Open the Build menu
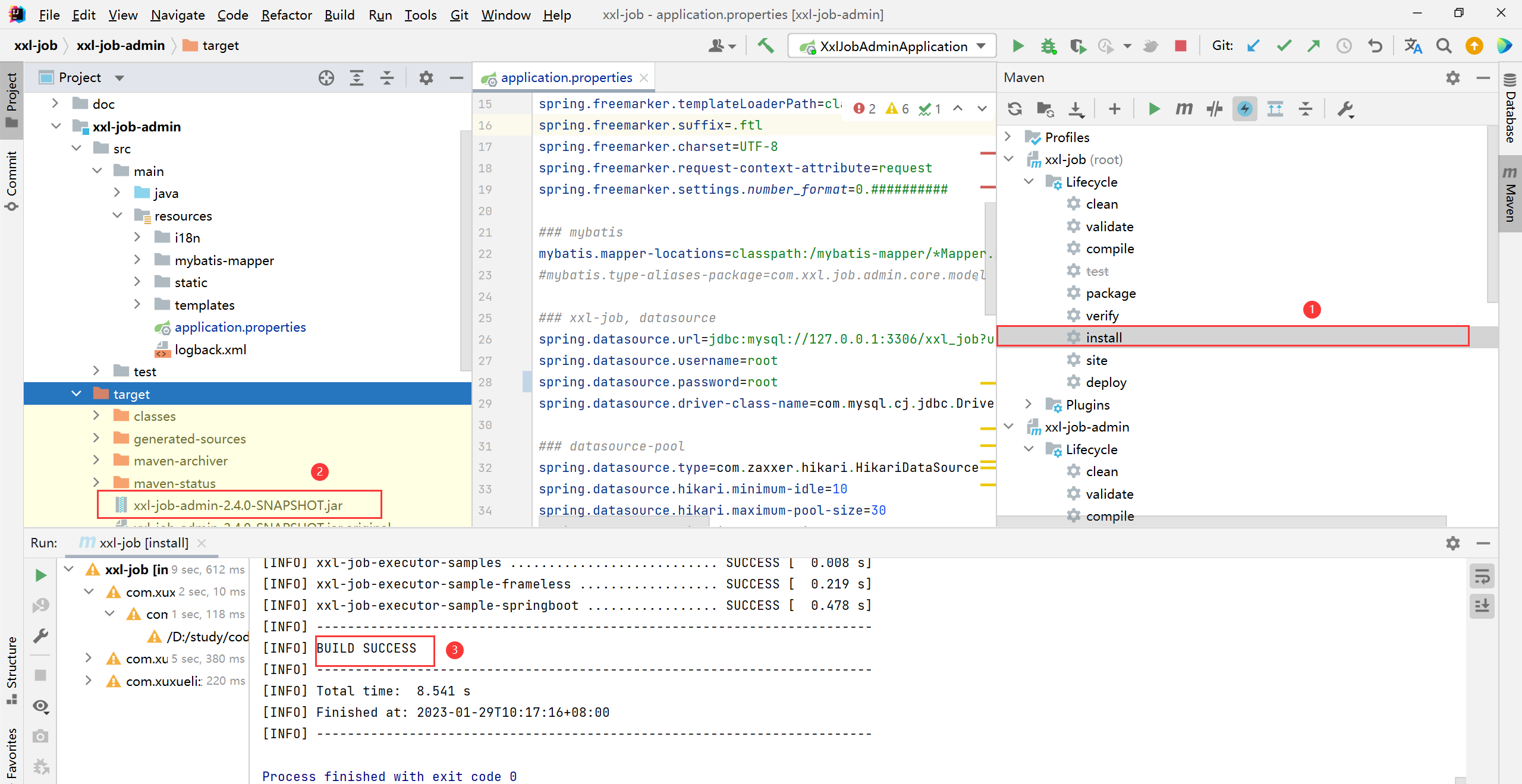This screenshot has width=1522, height=784. coord(339,15)
